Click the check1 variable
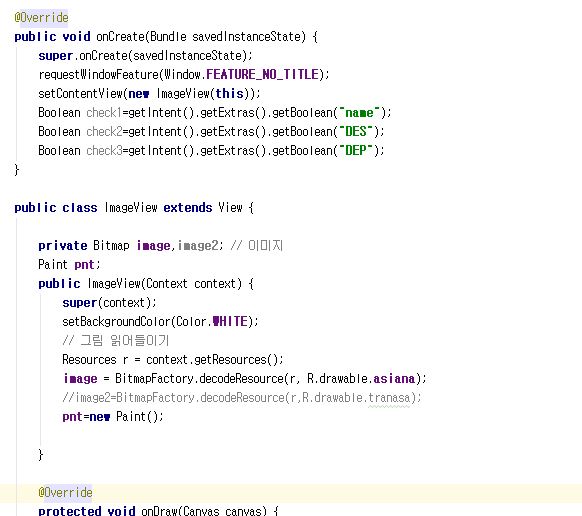 [x=104, y=112]
